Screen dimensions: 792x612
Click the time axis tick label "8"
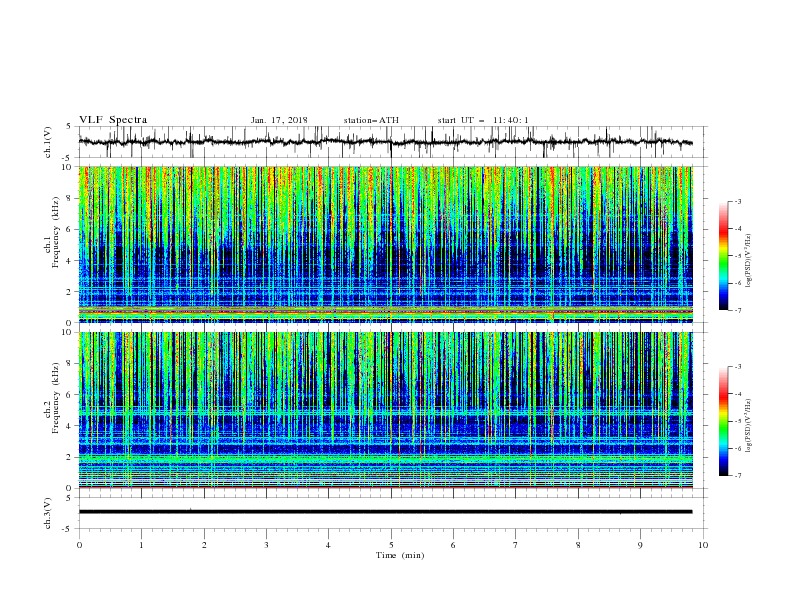point(578,545)
